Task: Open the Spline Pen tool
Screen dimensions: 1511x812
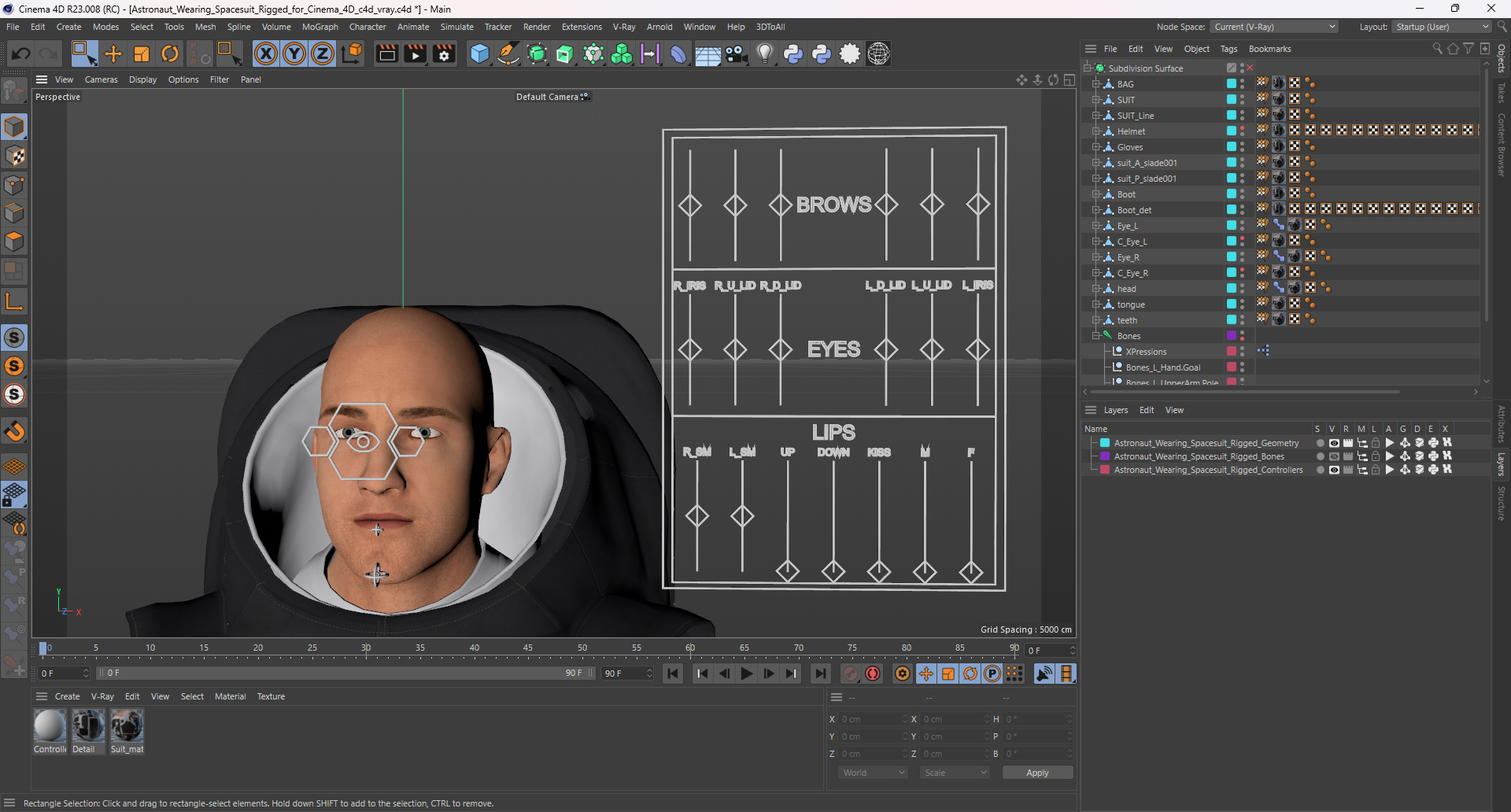Action: pos(508,54)
